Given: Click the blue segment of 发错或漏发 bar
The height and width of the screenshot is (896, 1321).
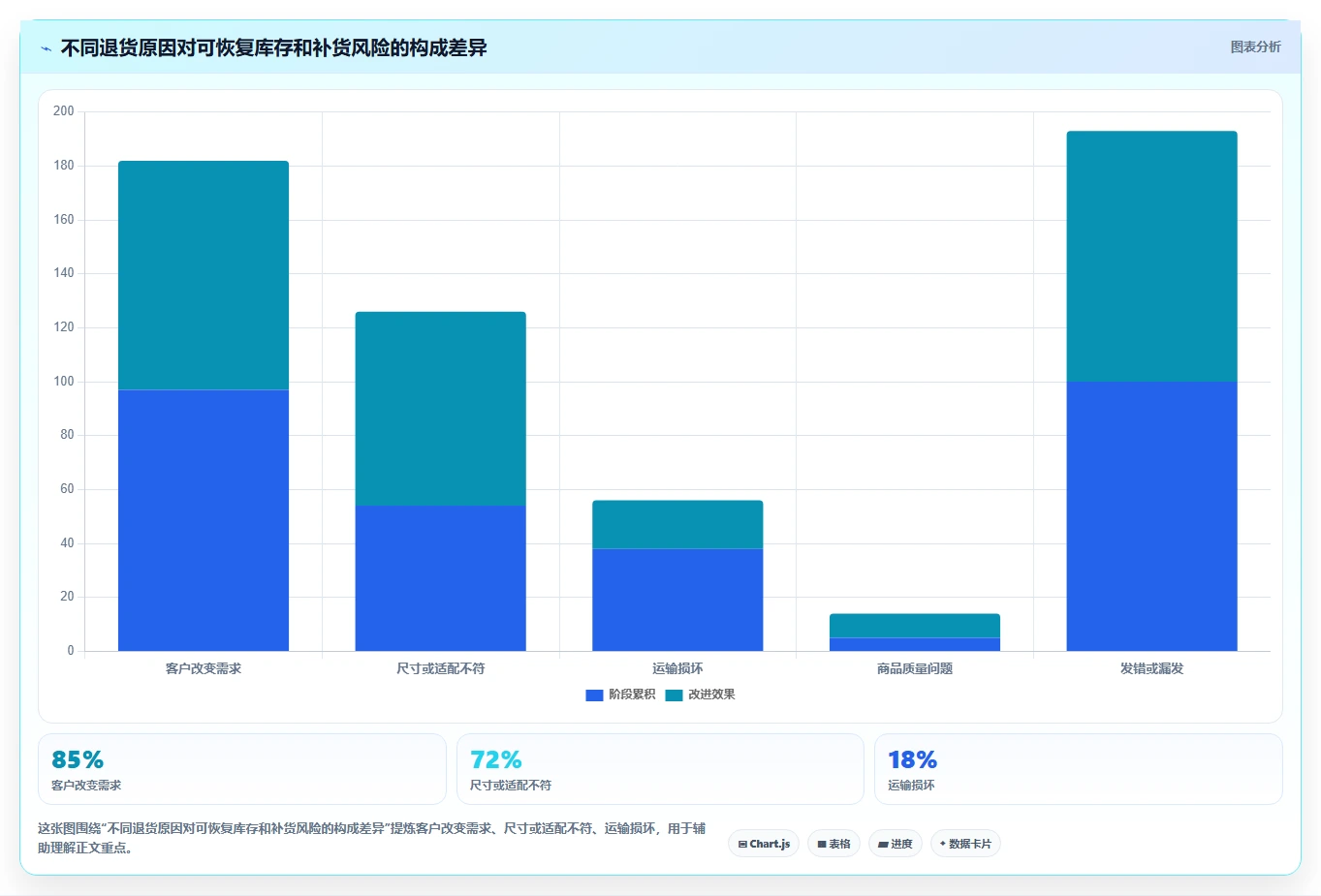Looking at the screenshot, I should click(x=1152, y=516).
